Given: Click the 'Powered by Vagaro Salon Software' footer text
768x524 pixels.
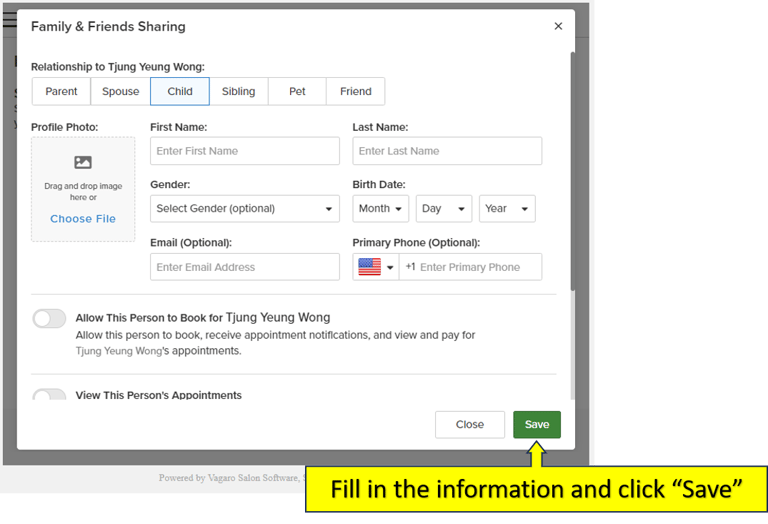Looking at the screenshot, I should [x=229, y=478].
